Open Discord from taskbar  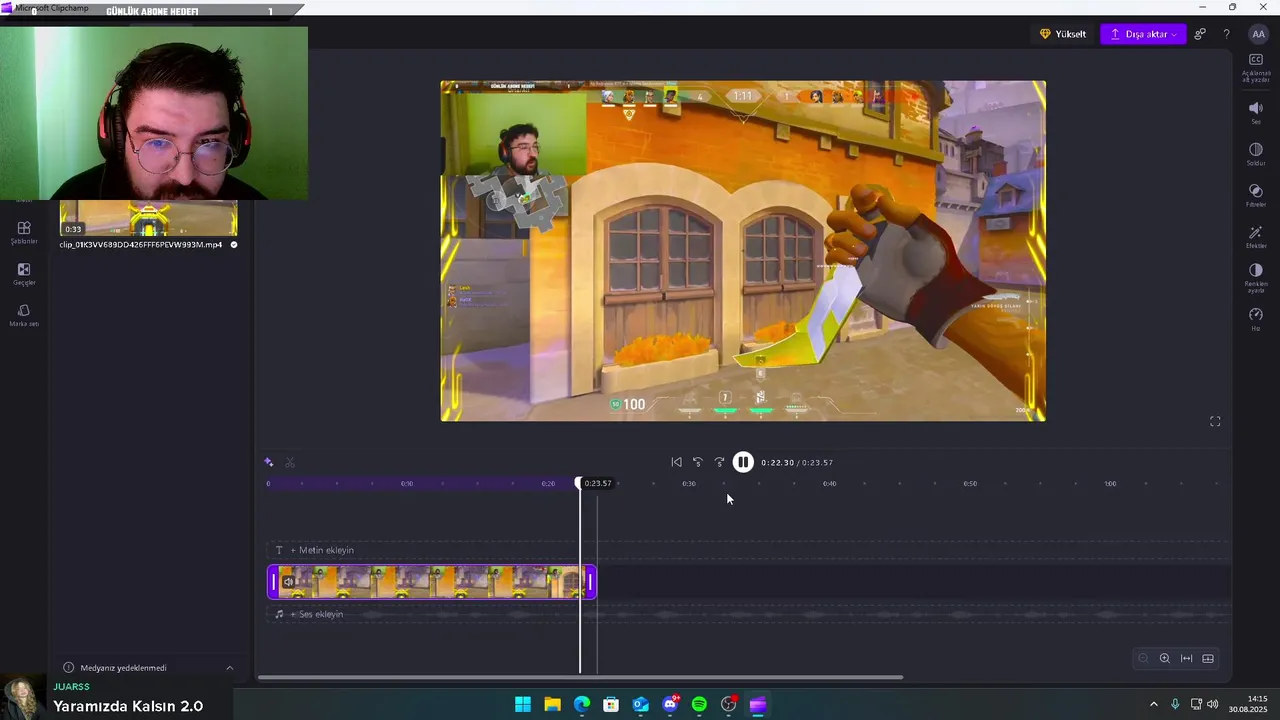(x=670, y=705)
